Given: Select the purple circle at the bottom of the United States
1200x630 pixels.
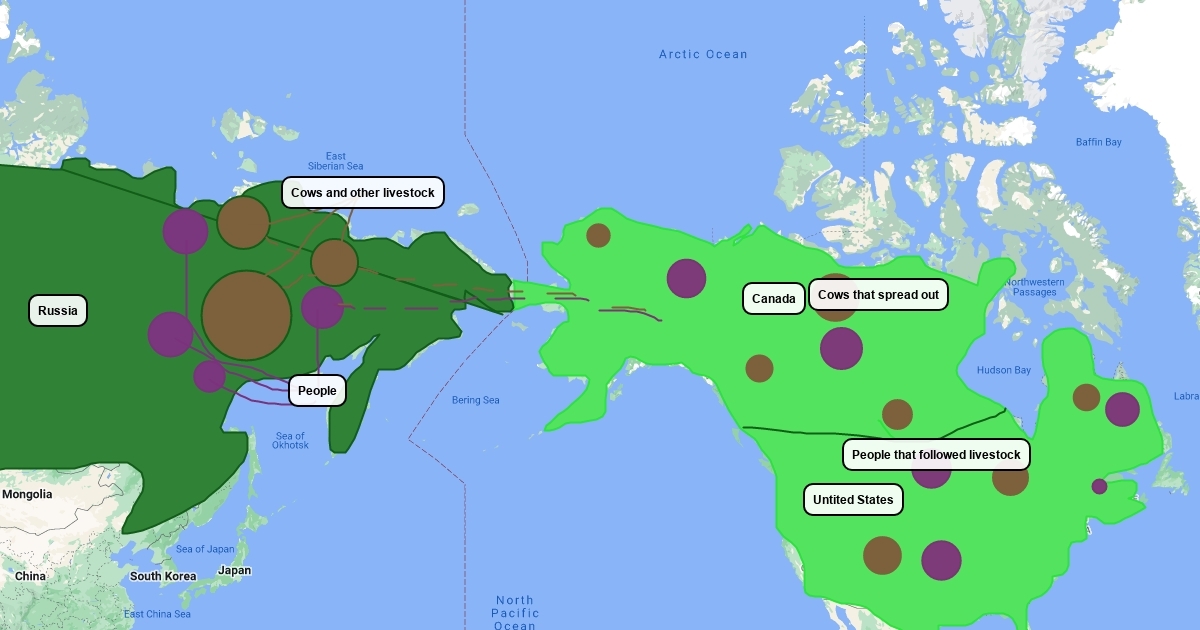Looking at the screenshot, I should [941, 560].
